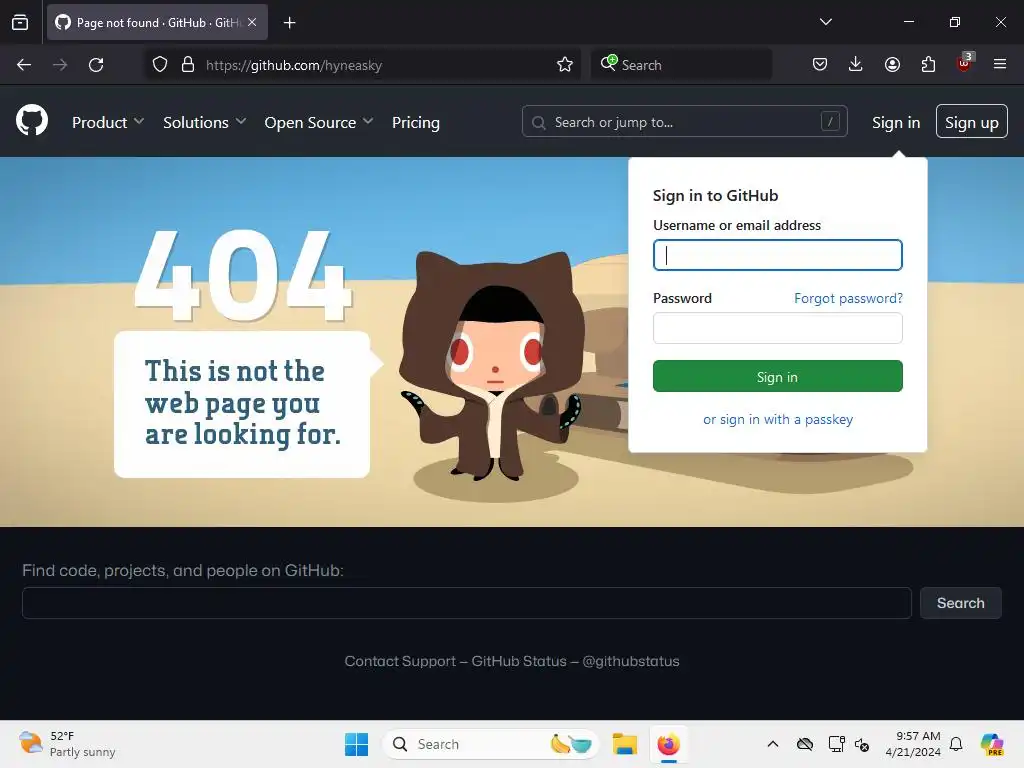Open the notifications bell

[956, 744]
